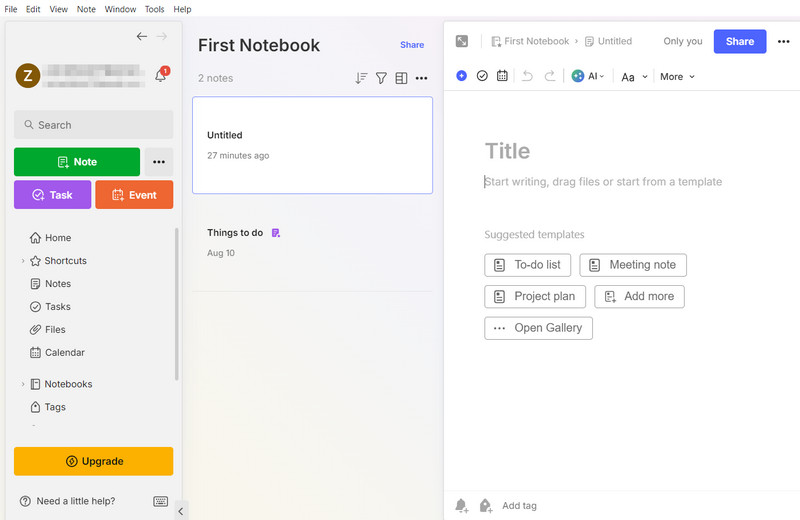Click Need a little help link
Viewport: 800px width, 520px height.
point(67,501)
